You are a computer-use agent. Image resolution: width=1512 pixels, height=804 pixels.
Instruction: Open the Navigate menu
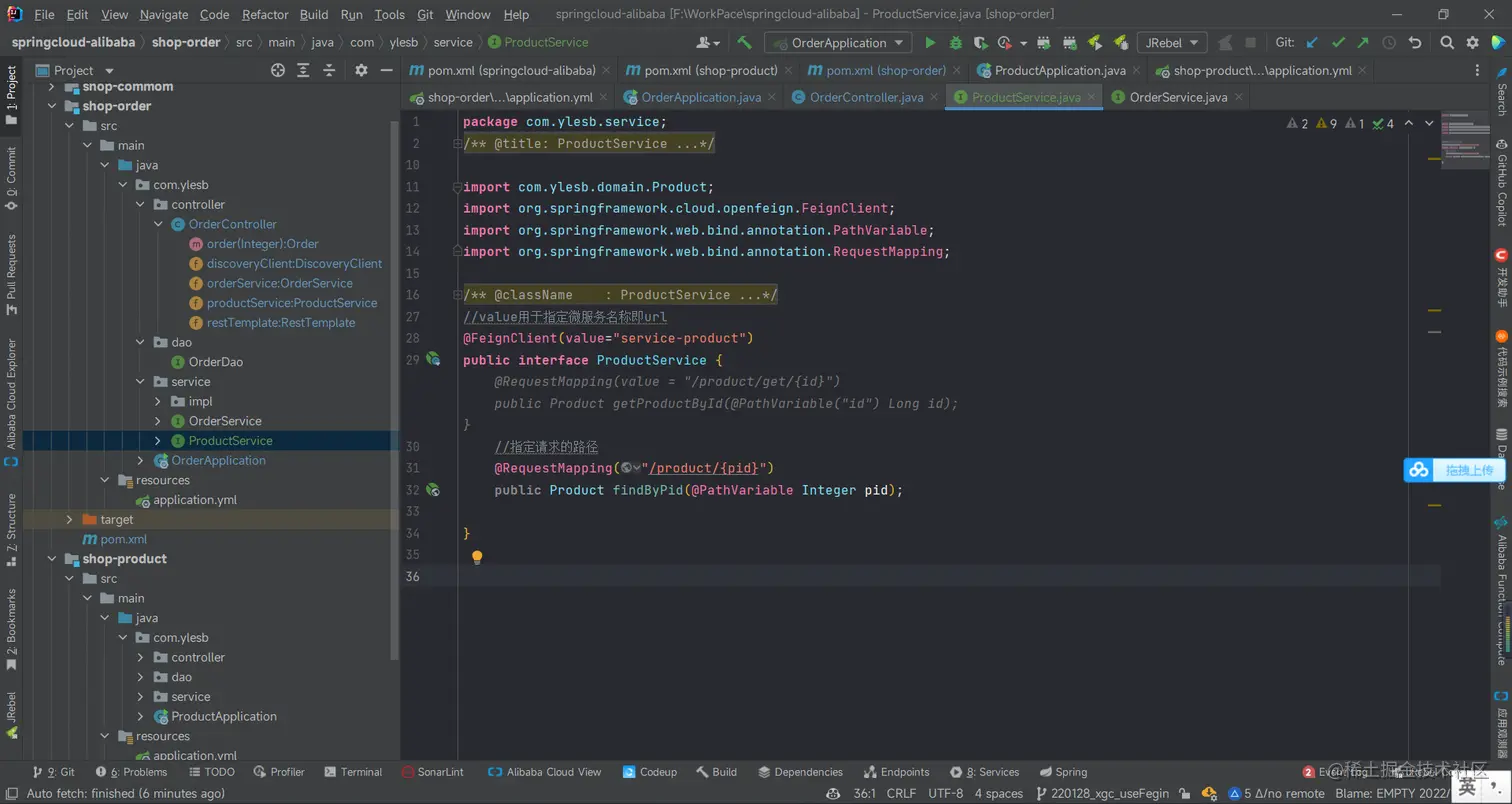[x=164, y=15]
